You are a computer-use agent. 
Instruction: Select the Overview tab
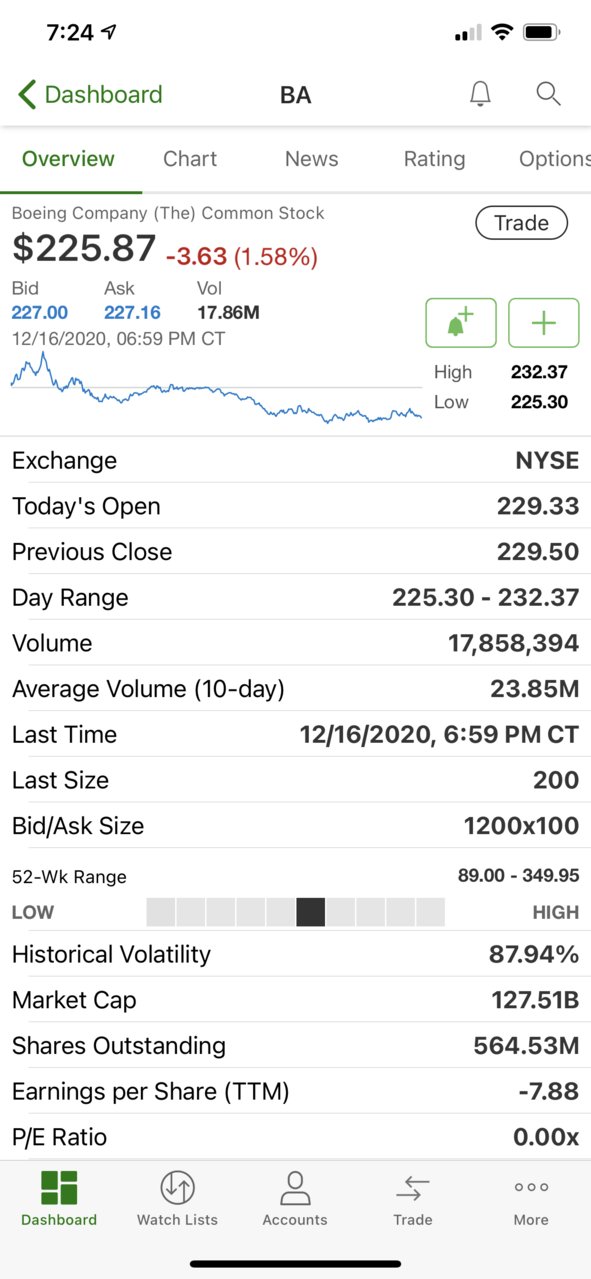pos(68,159)
